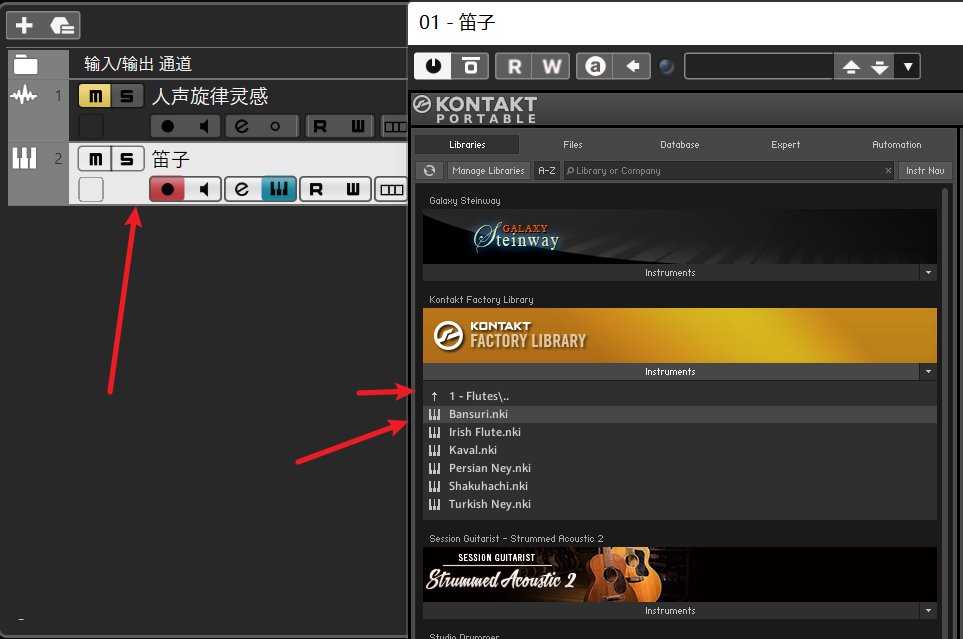Switch to the Libraries tab
The width and height of the screenshot is (963, 639).
click(x=467, y=144)
